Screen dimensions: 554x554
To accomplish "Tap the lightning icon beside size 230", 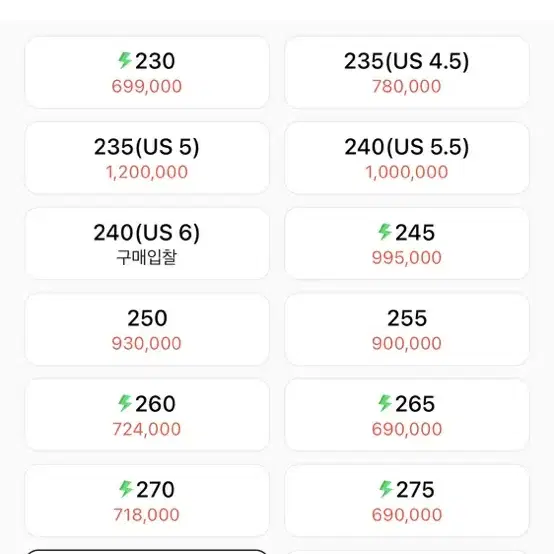I will click(x=125, y=60).
